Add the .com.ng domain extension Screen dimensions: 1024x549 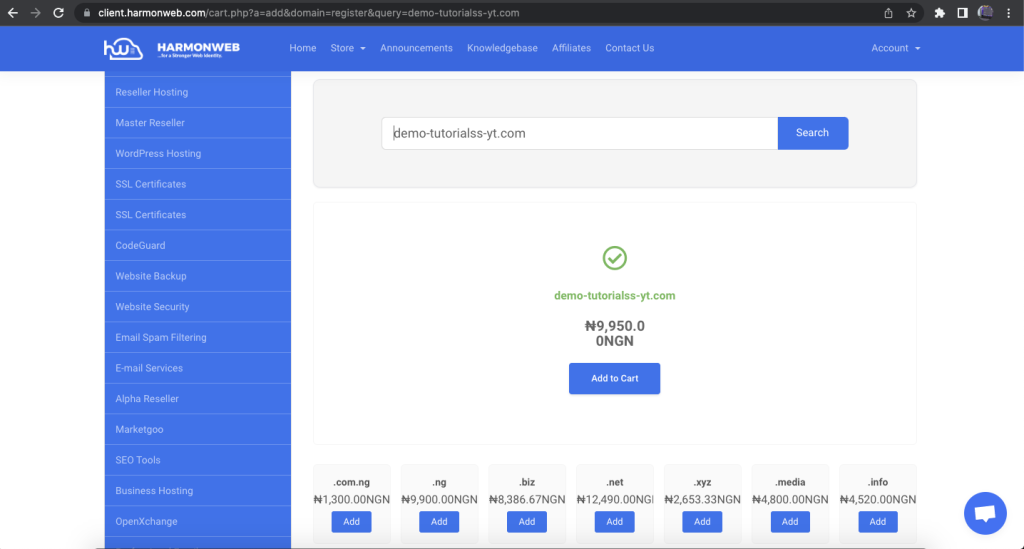coord(351,521)
